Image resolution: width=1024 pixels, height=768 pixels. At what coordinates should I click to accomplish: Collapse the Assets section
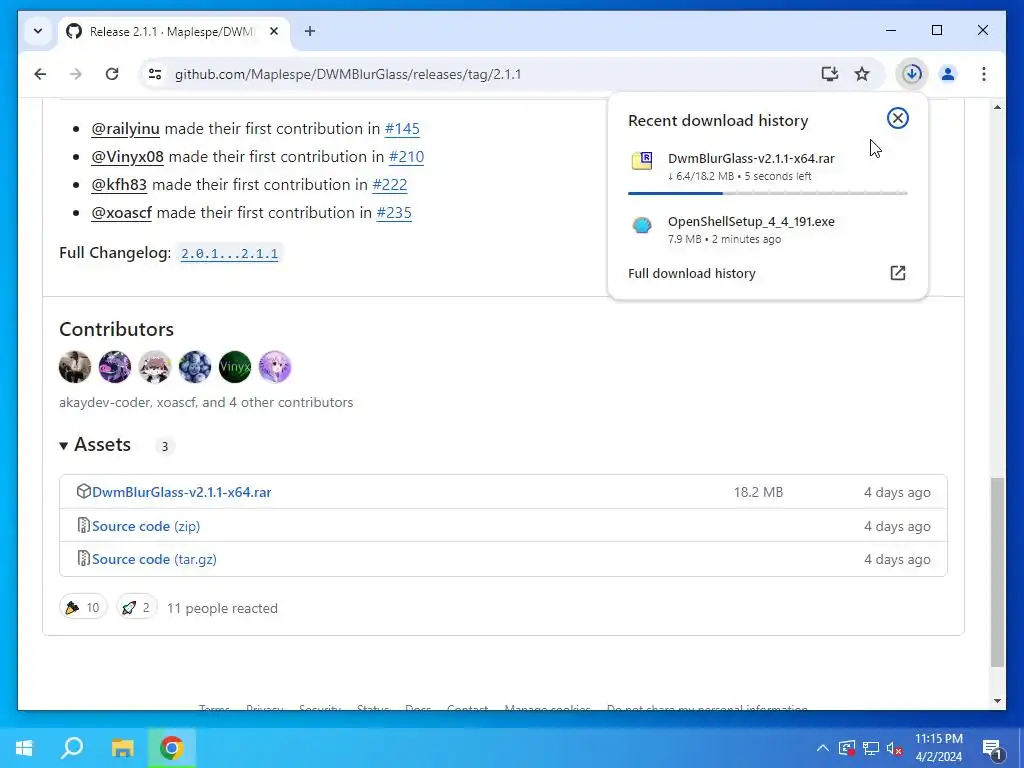tap(95, 445)
